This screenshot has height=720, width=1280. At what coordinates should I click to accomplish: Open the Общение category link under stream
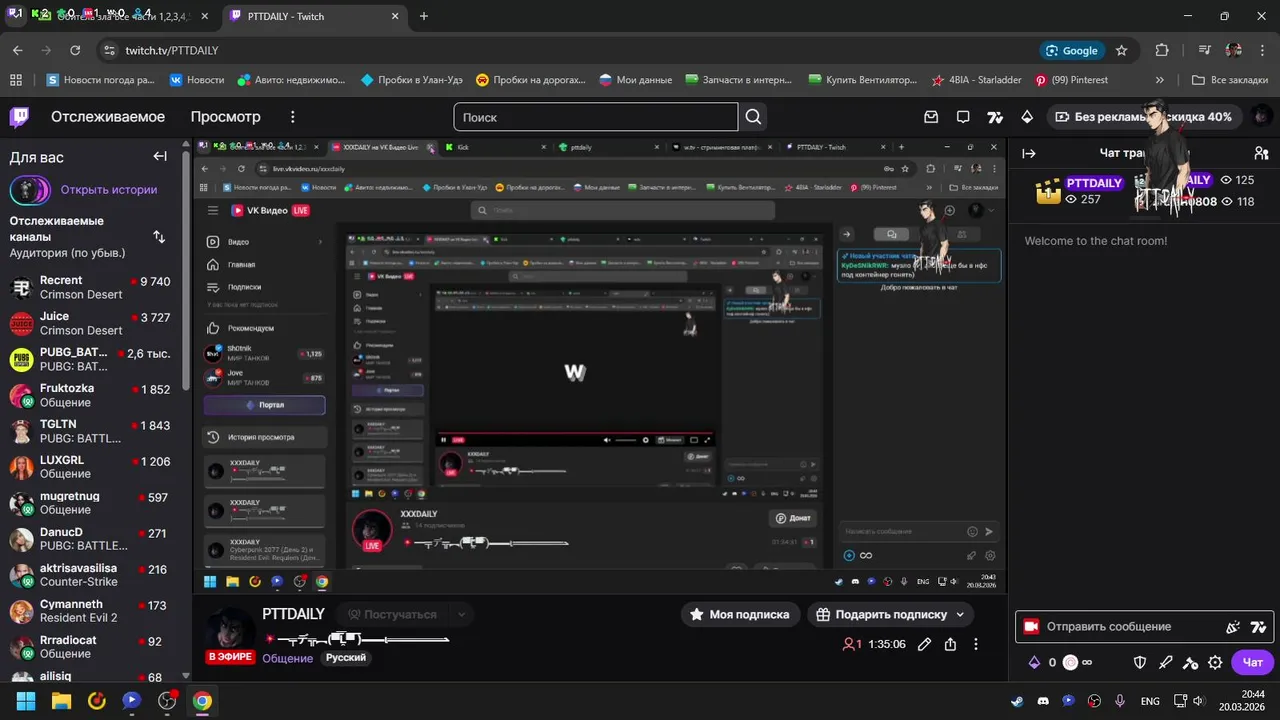click(x=287, y=658)
